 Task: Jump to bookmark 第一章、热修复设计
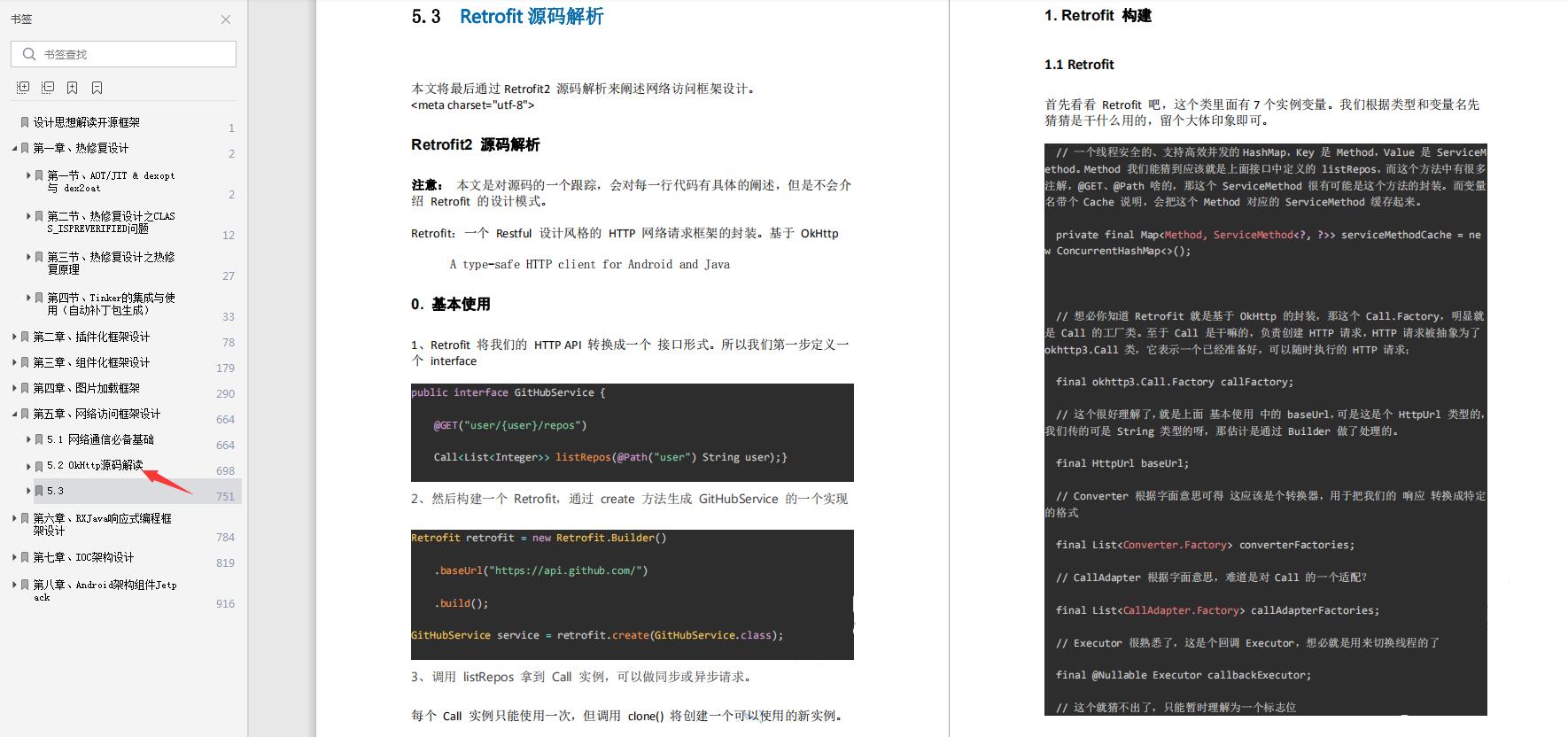(81, 148)
